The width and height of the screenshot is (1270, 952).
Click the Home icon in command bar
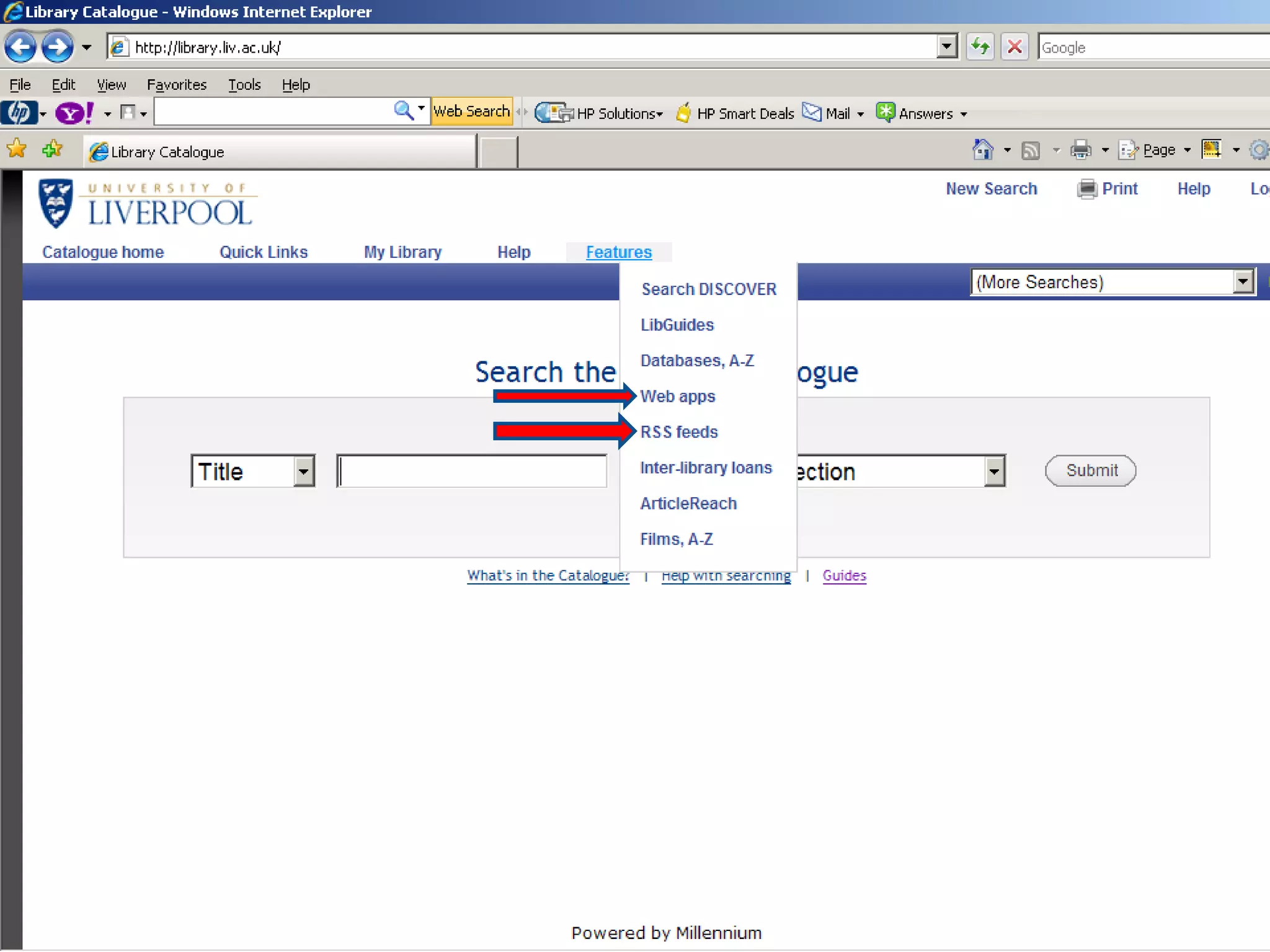[x=982, y=150]
